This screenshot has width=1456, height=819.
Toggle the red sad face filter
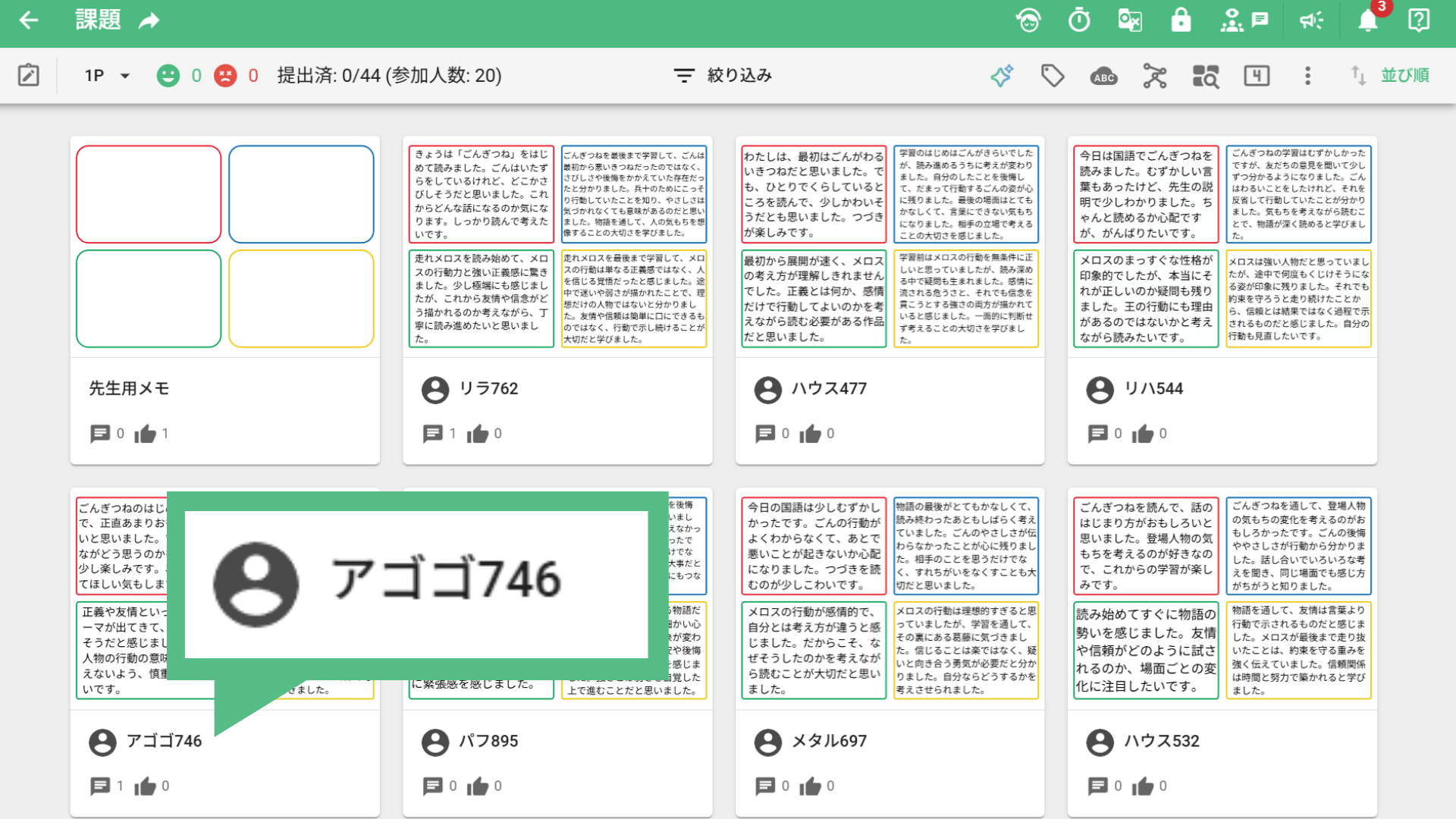coord(225,76)
